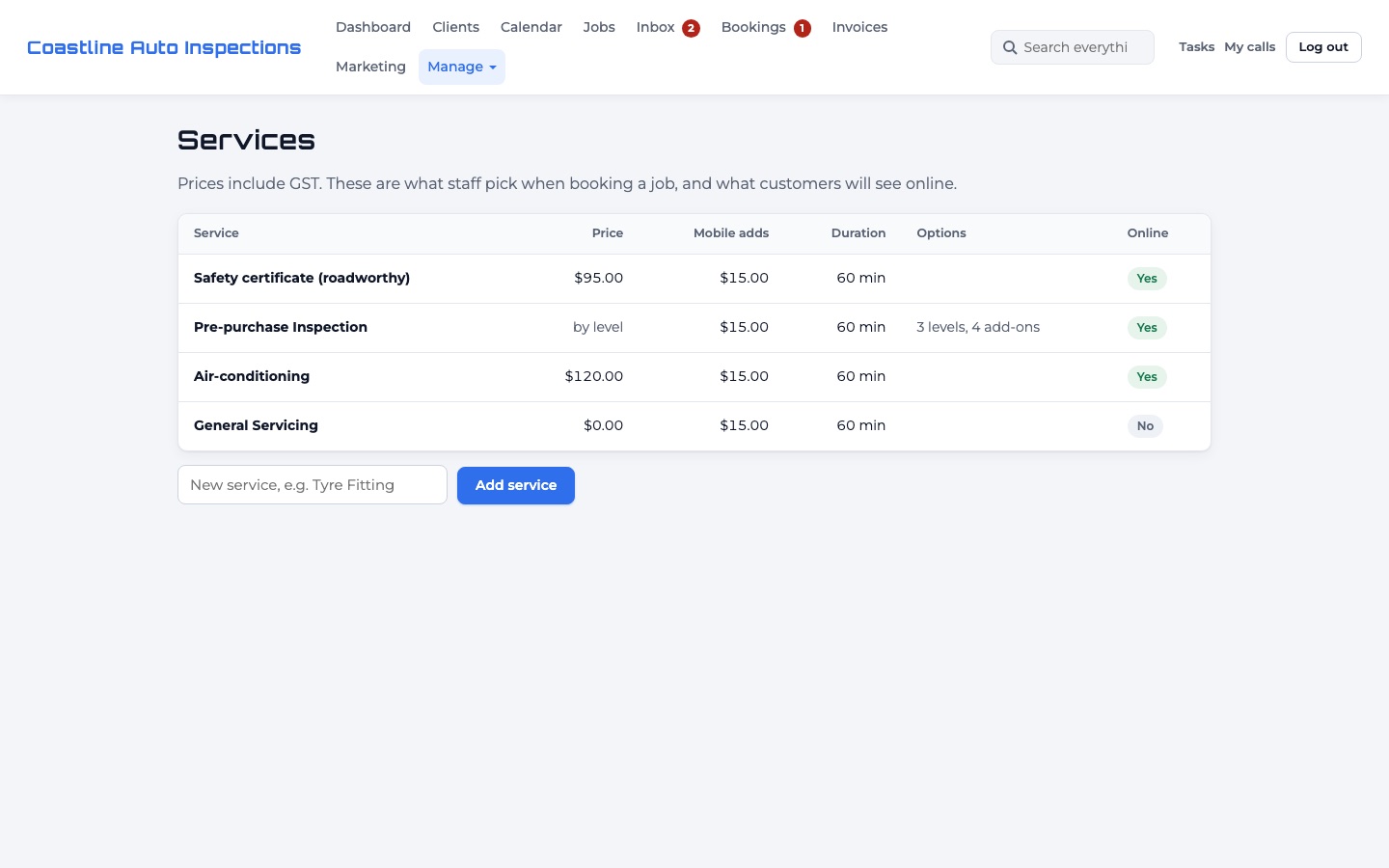
Task: Open the Pre-purchase Inspection service
Action: [x=281, y=327]
